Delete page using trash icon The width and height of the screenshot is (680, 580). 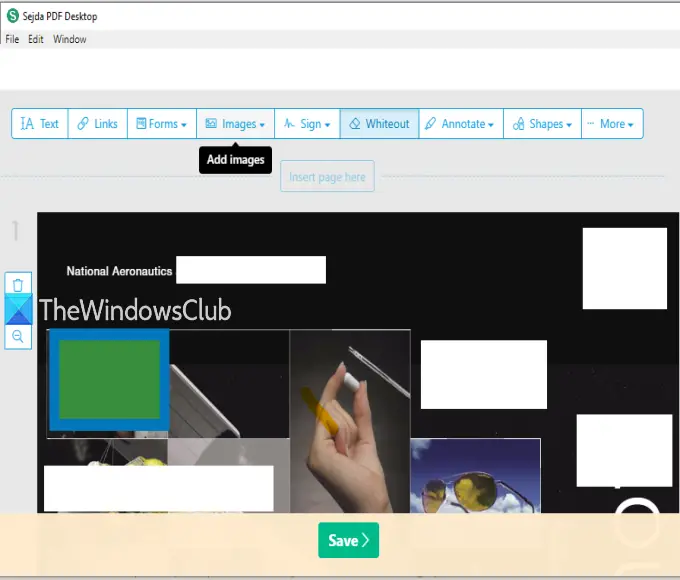click(18, 285)
